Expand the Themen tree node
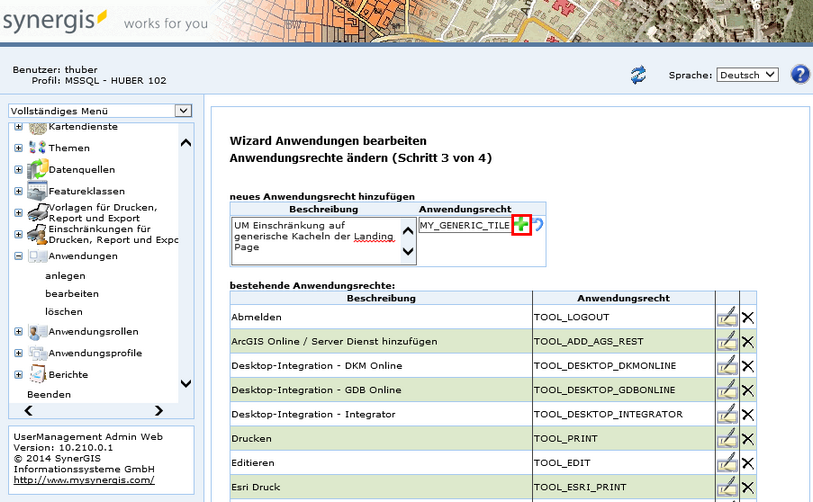813x502 pixels. (18, 148)
